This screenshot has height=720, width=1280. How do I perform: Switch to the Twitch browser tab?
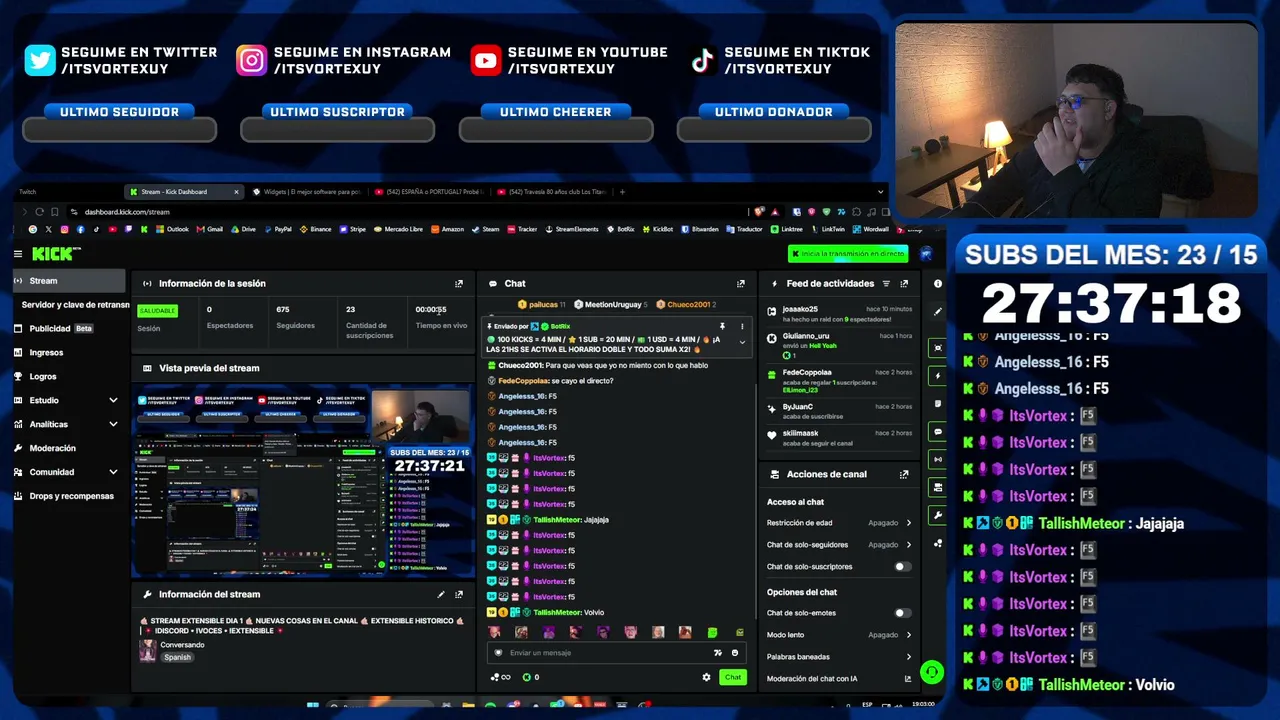tap(67, 192)
